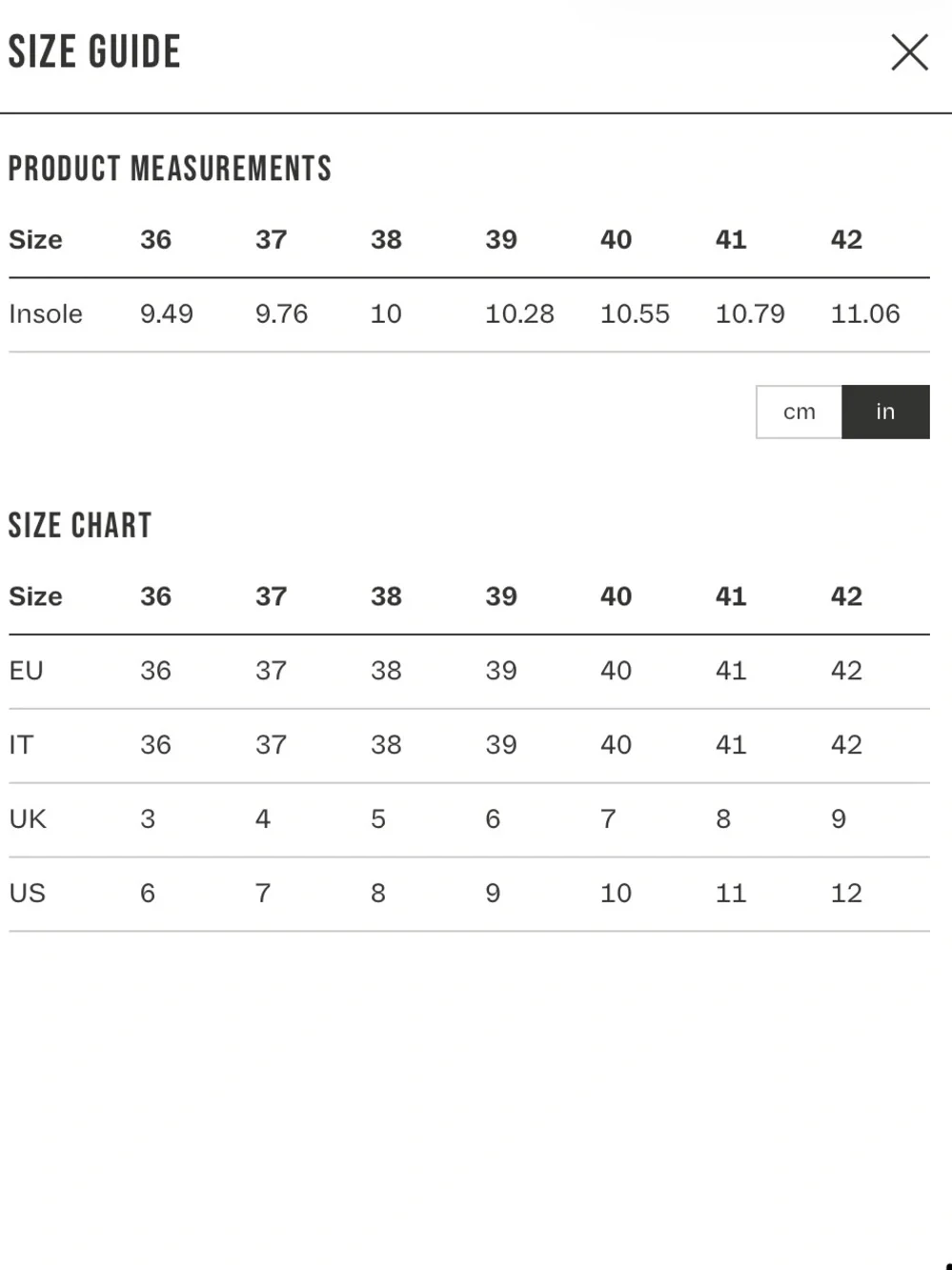952x1270 pixels.
Task: Select insole value 9.49
Action: coord(167,313)
